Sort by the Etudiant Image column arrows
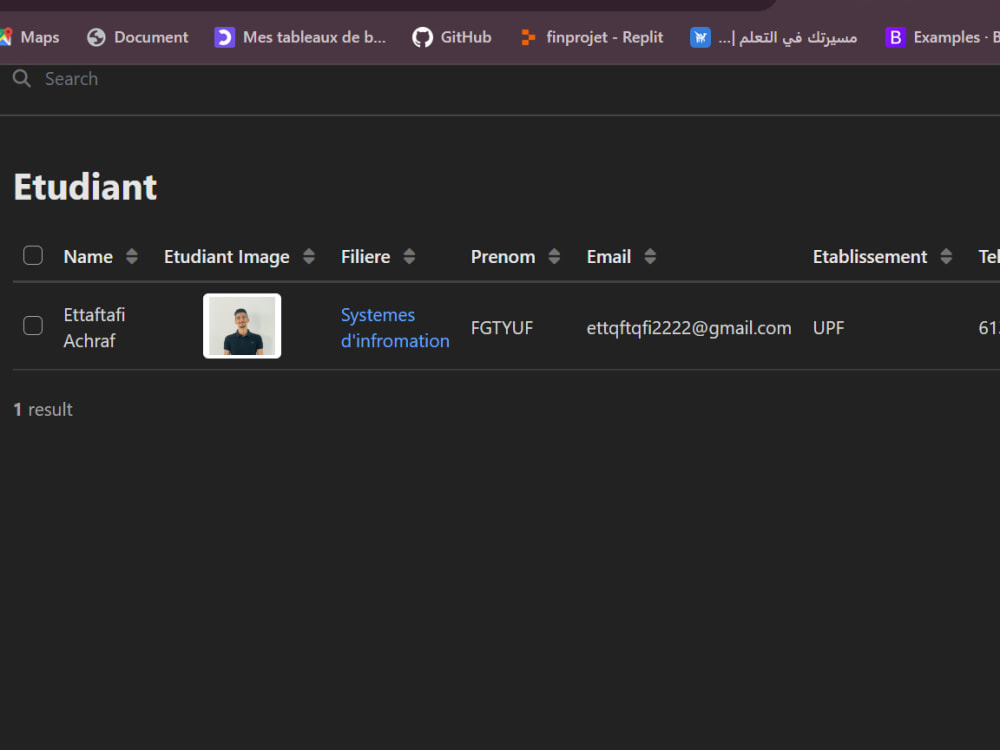This screenshot has width=1000, height=750. click(x=309, y=256)
